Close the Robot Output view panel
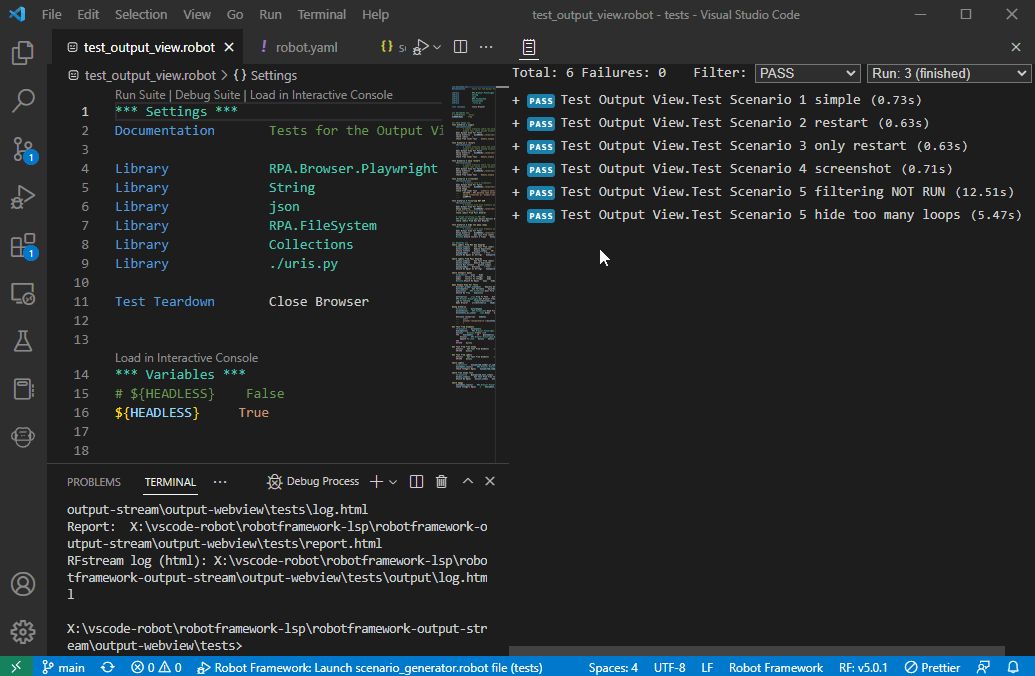 point(1016,47)
